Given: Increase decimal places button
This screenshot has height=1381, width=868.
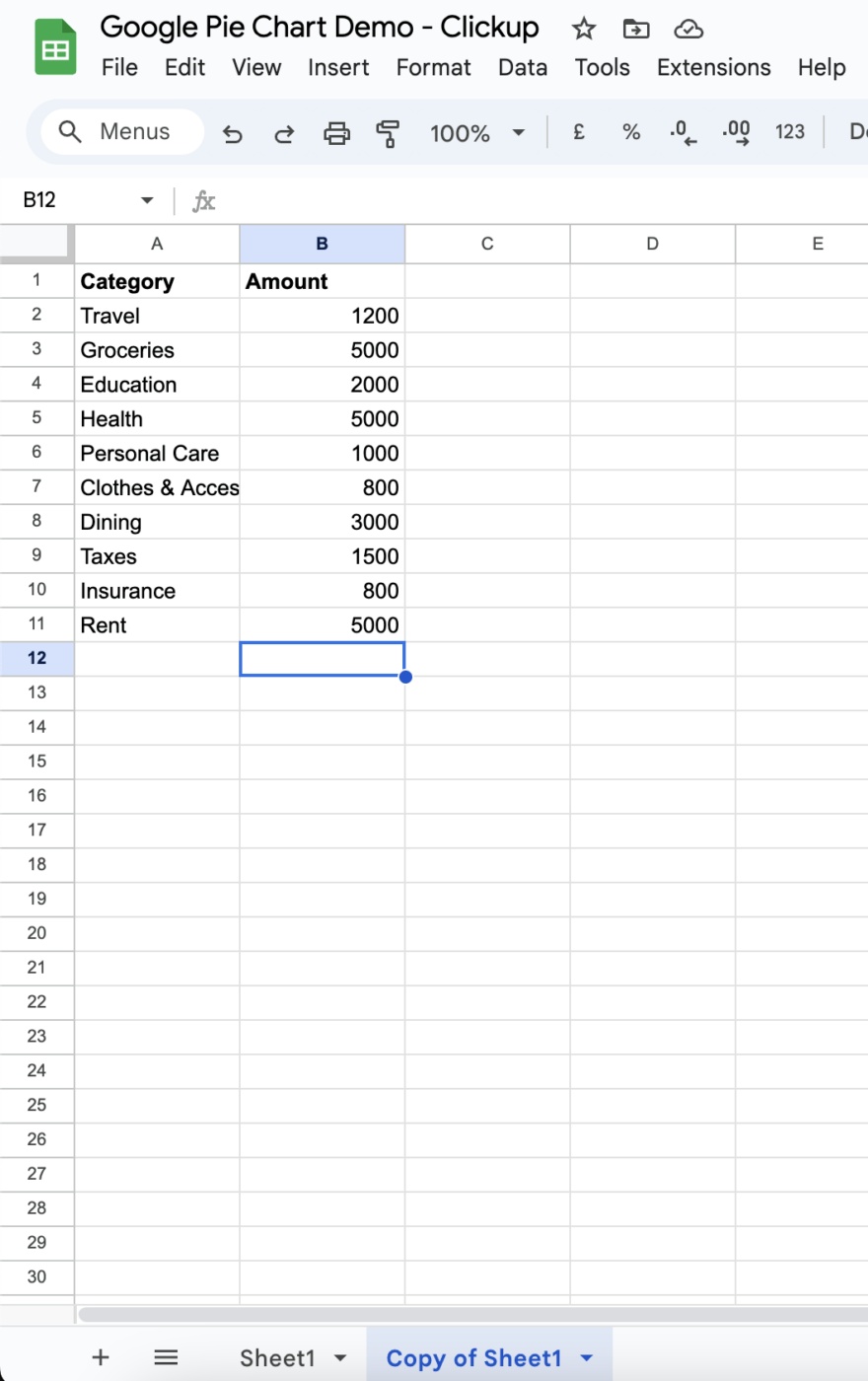Looking at the screenshot, I should 736,132.
